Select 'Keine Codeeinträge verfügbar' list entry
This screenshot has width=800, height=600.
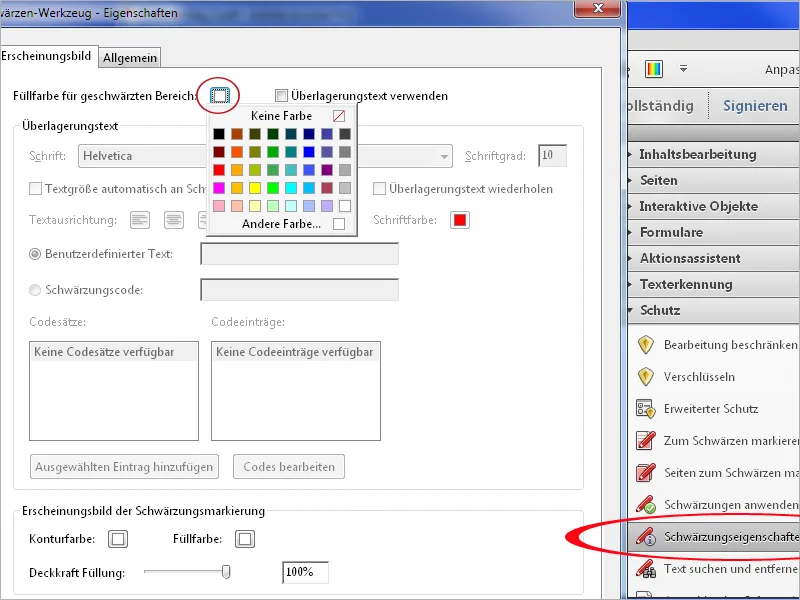(295, 352)
